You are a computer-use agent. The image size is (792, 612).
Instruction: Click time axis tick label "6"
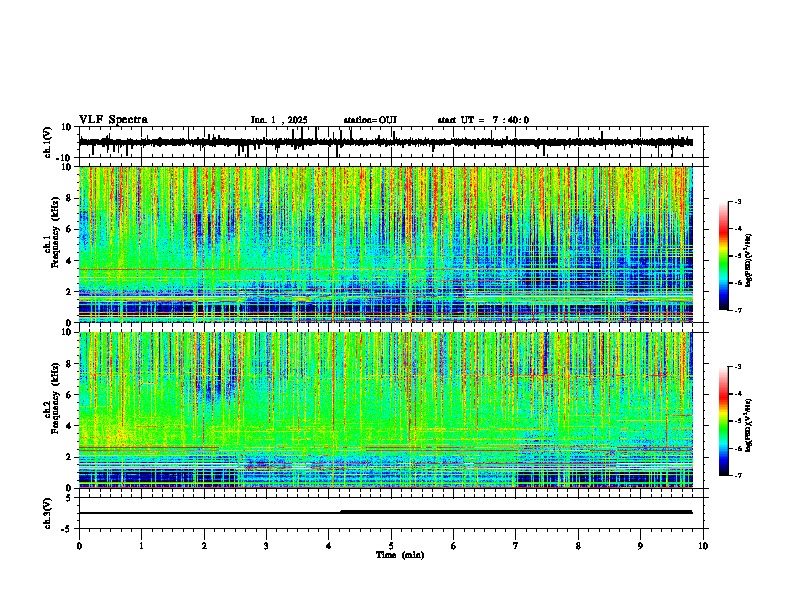coord(454,546)
